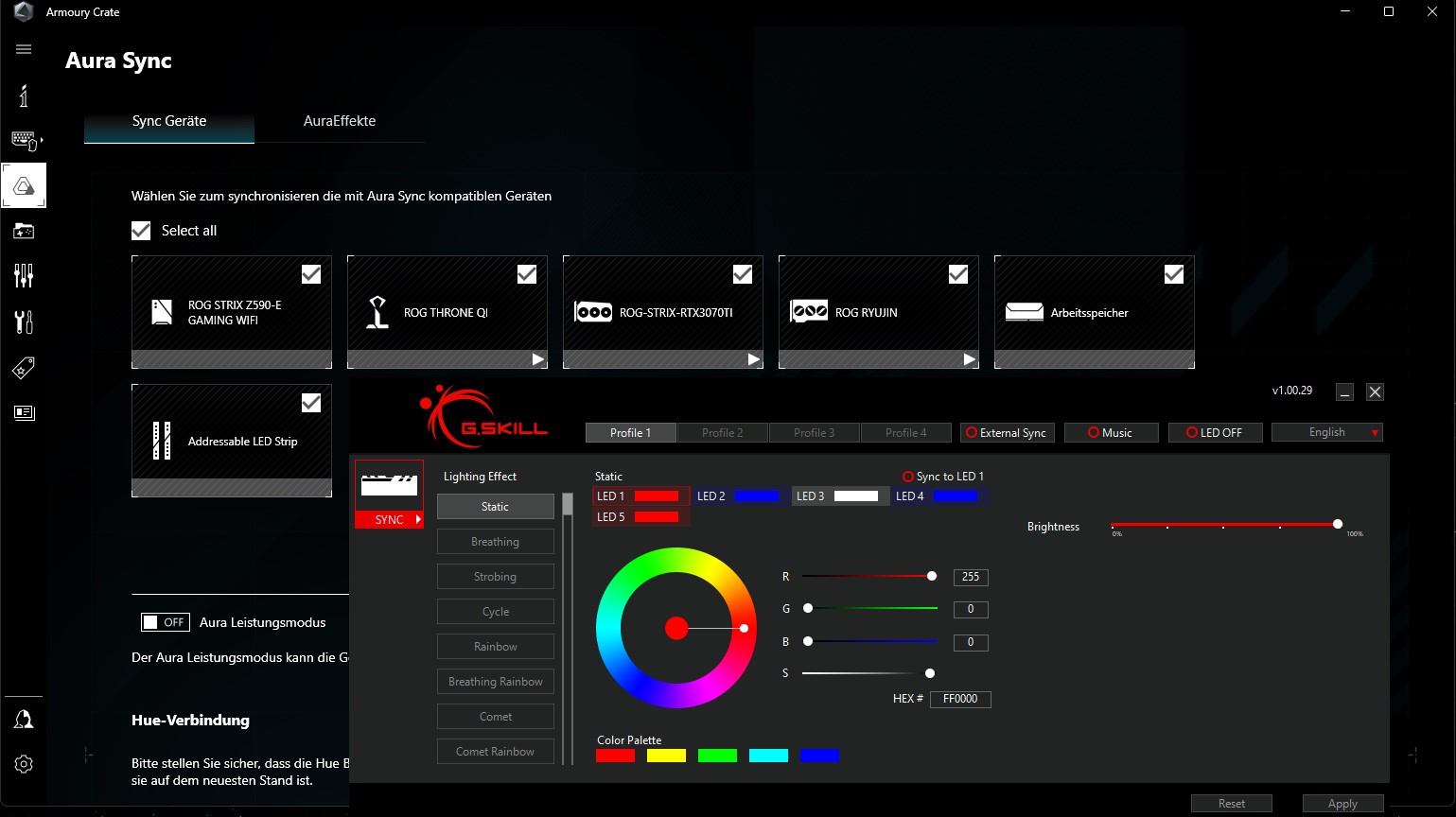The image size is (1456, 817).
Task: Choose the Breathing Rainbow effect
Action: pos(495,682)
